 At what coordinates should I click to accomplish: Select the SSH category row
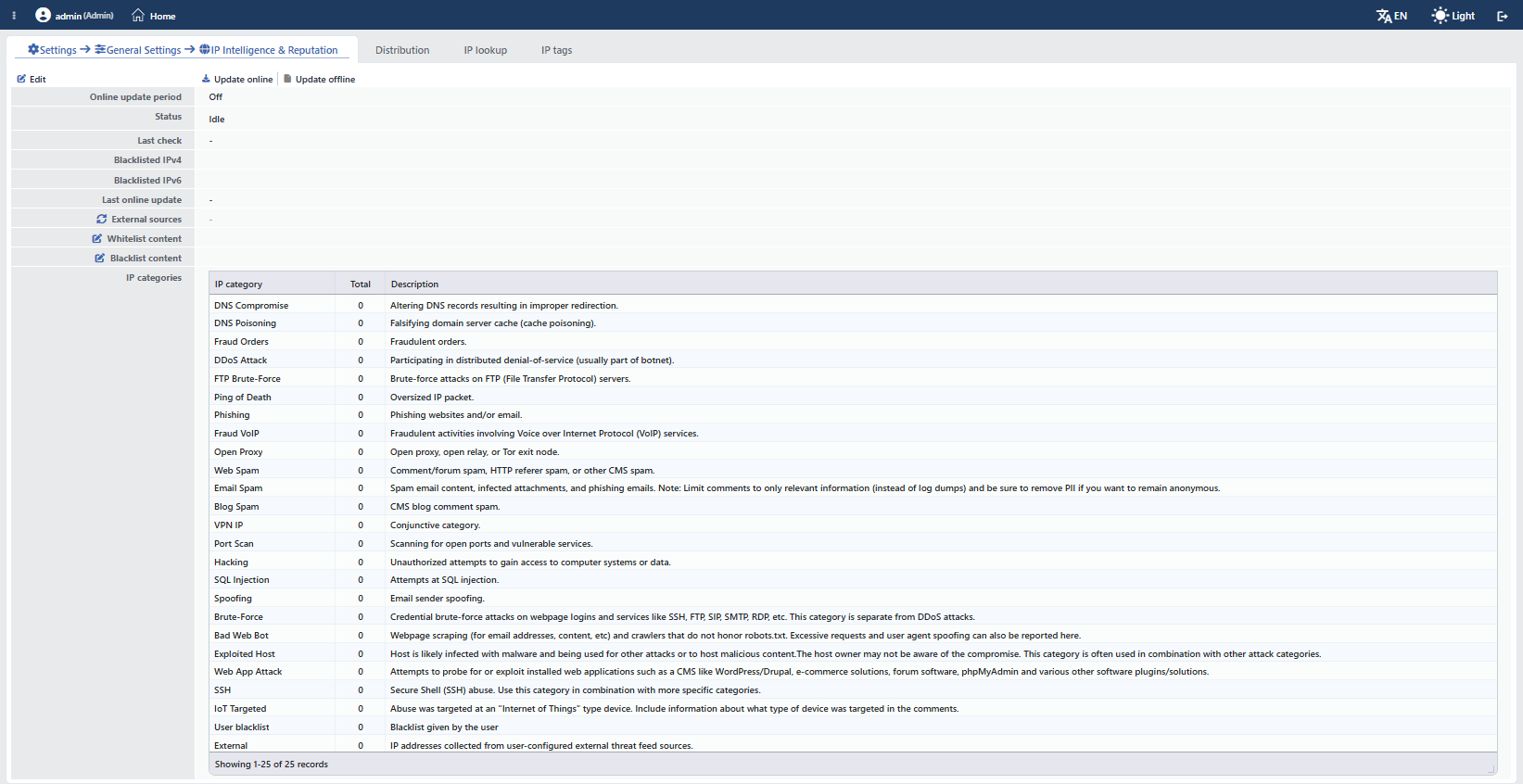(x=853, y=689)
